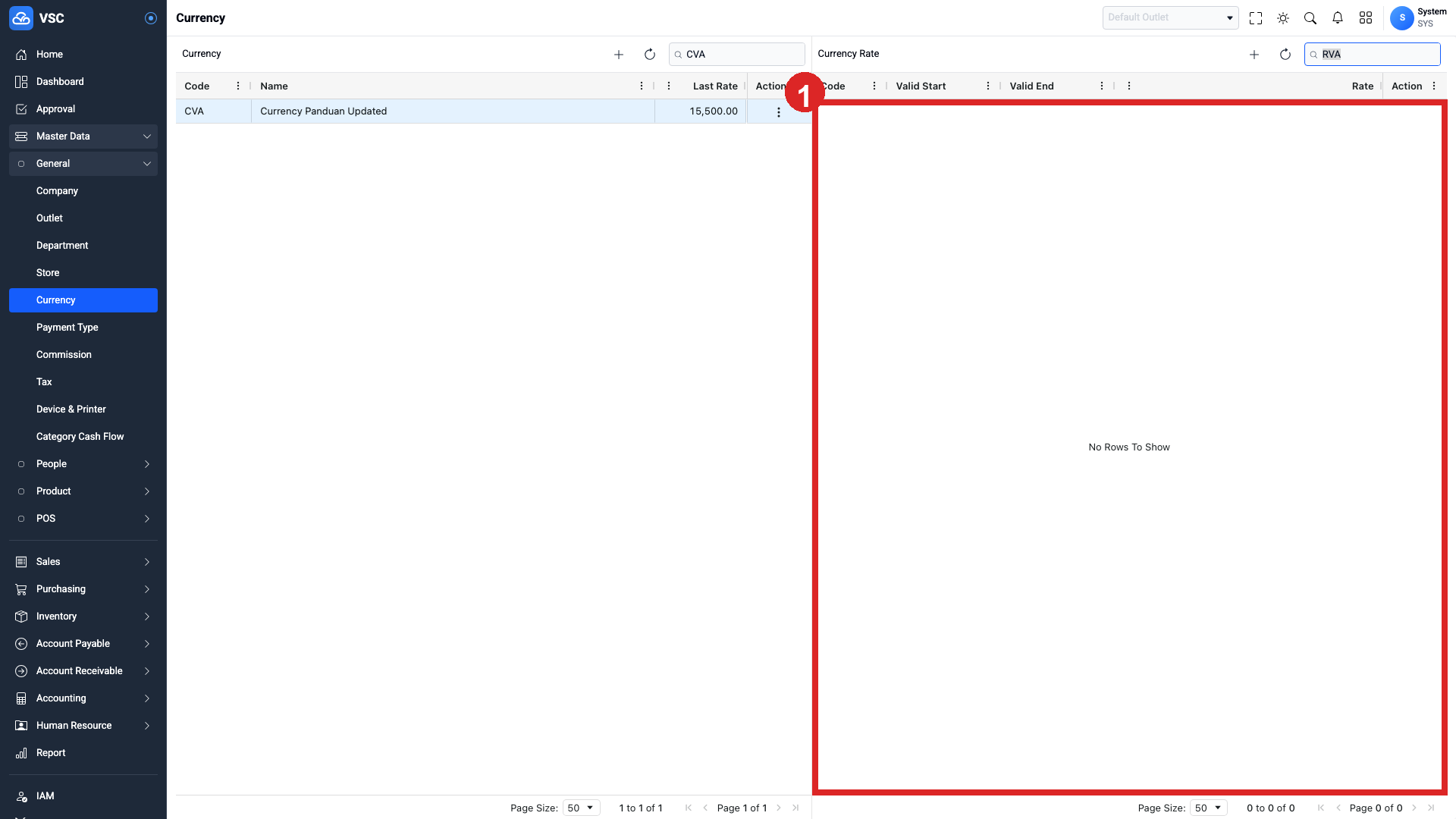Expand Account Payable menu
Screen dimensions: 1456x819
[x=83, y=644]
